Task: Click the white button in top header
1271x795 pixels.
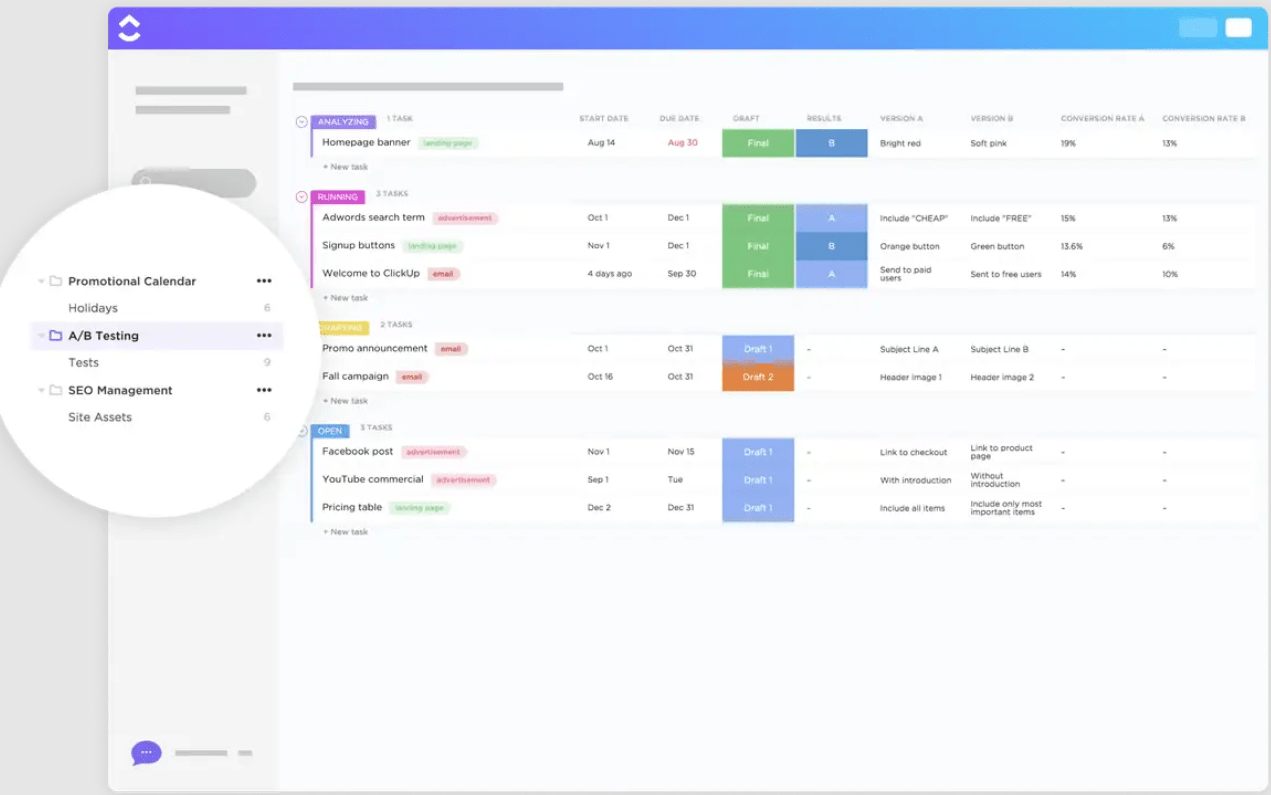Action: tap(1239, 28)
